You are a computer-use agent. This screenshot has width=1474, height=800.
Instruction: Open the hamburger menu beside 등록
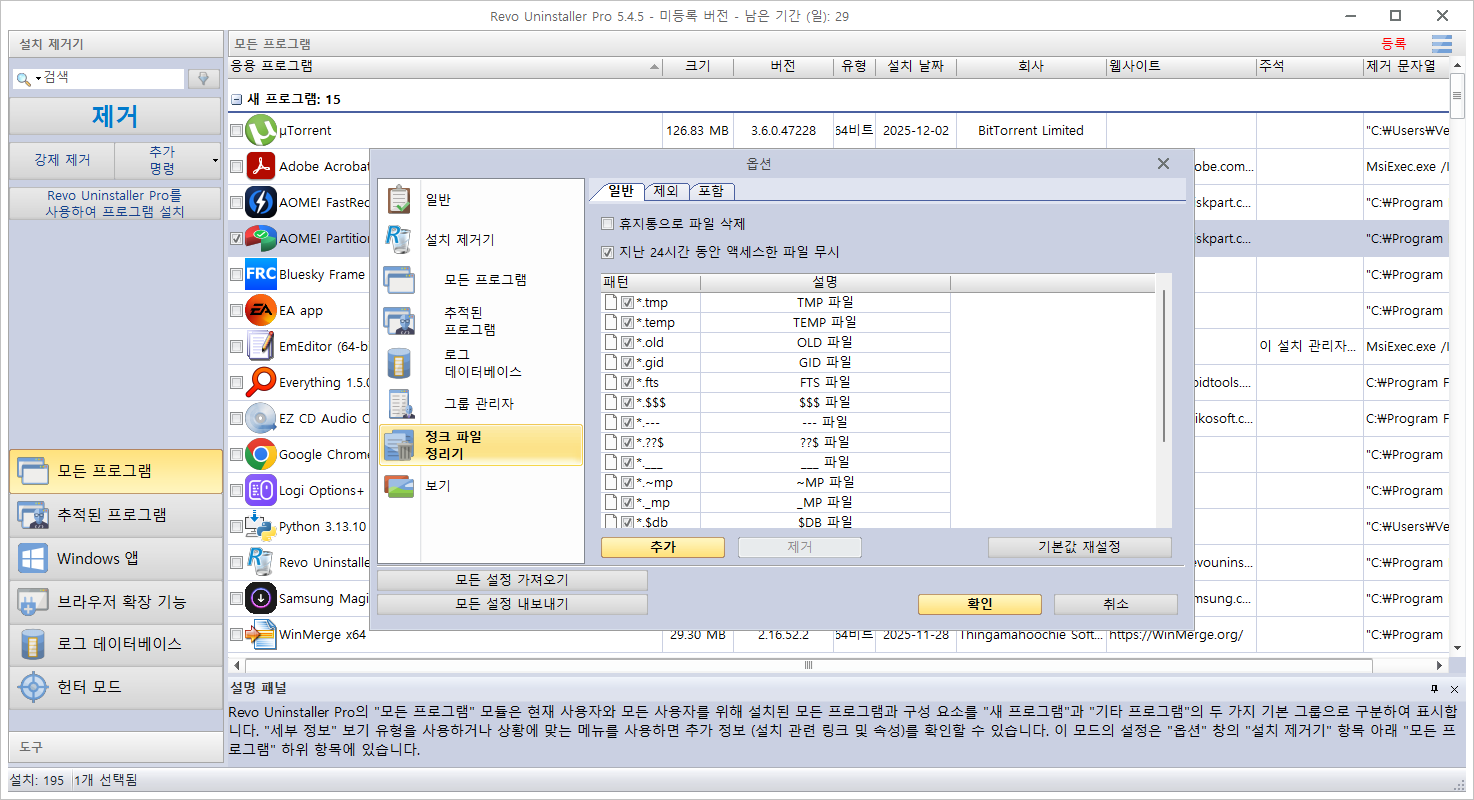pos(1441,44)
